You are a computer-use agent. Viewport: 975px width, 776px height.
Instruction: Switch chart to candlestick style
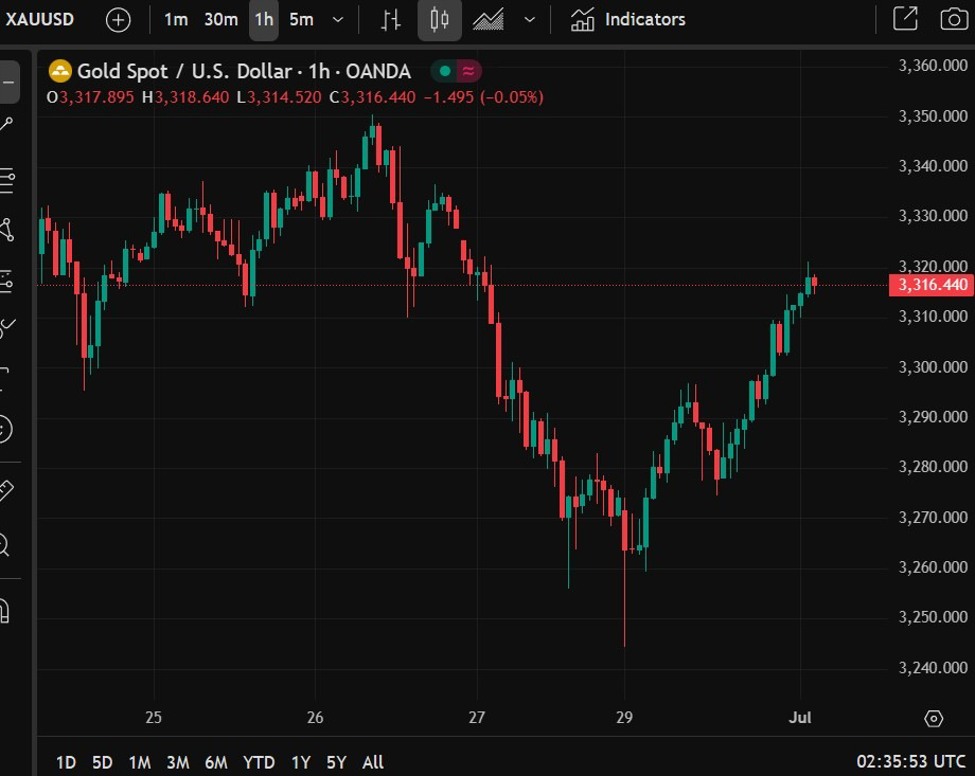tap(439, 19)
